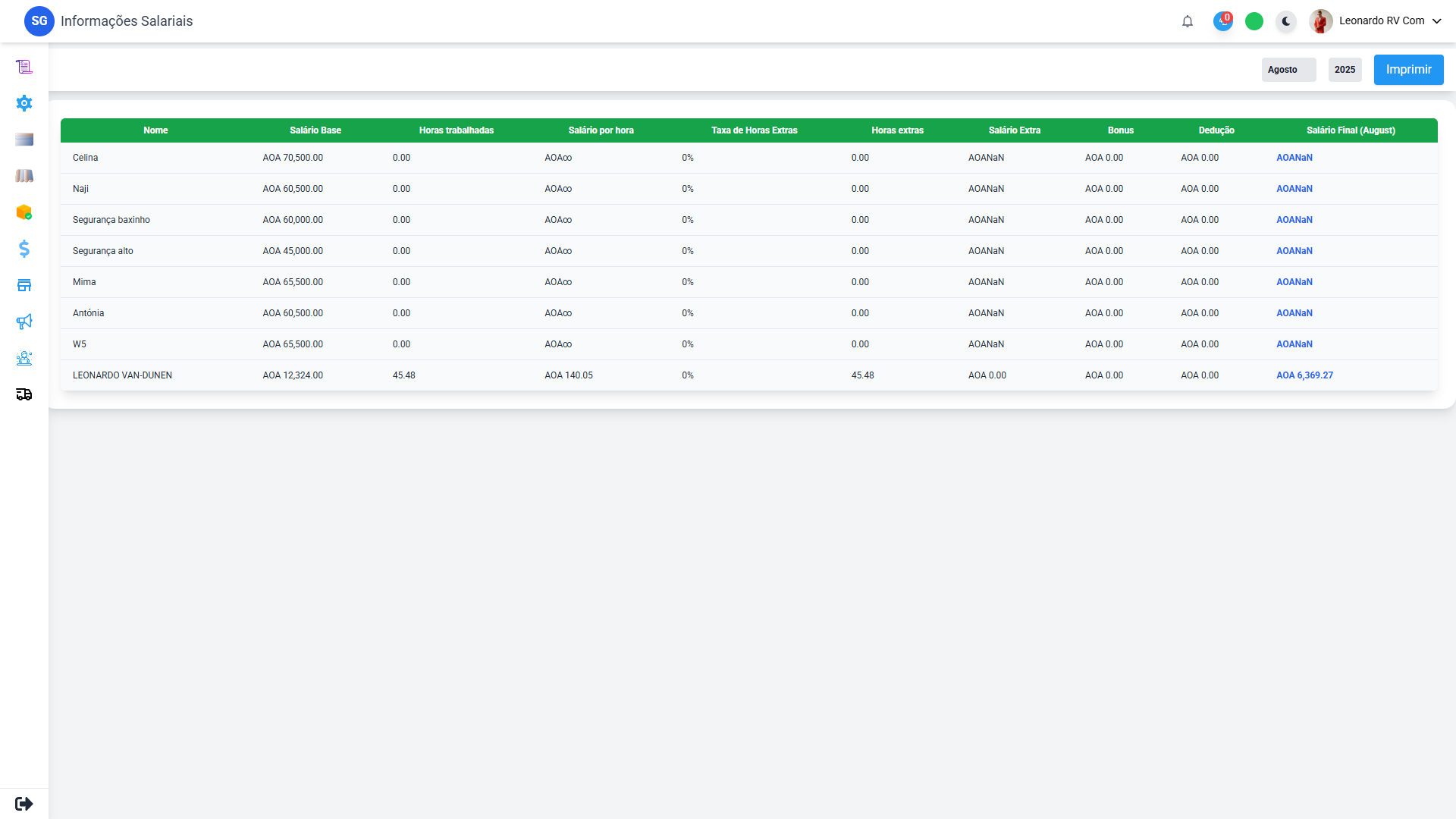Click the Nome column header

155,130
